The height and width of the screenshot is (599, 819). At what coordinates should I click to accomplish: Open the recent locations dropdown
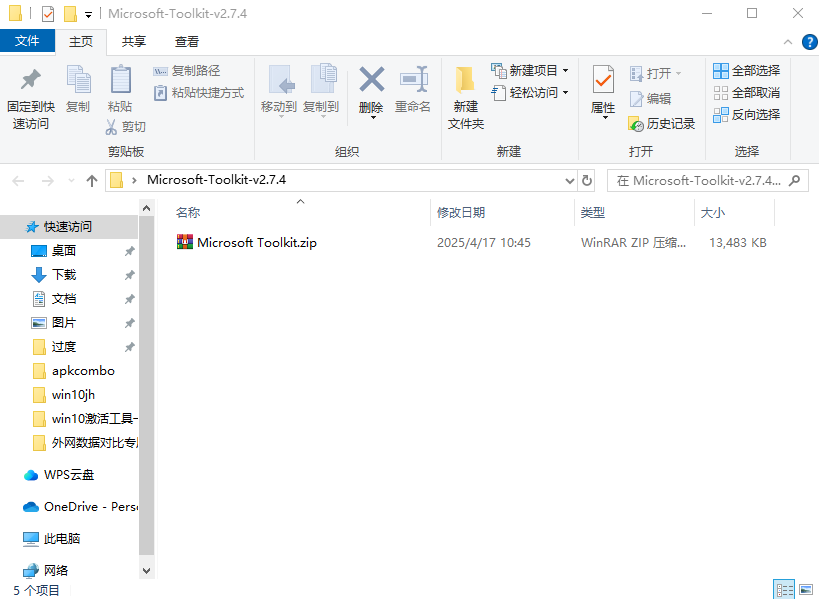coord(72,181)
